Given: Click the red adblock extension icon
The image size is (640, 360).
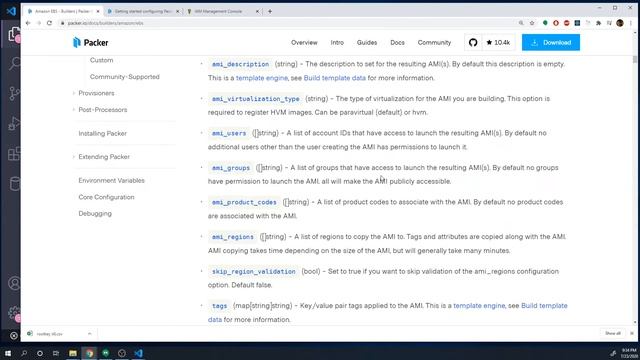Looking at the screenshot, I should [x=566, y=23].
